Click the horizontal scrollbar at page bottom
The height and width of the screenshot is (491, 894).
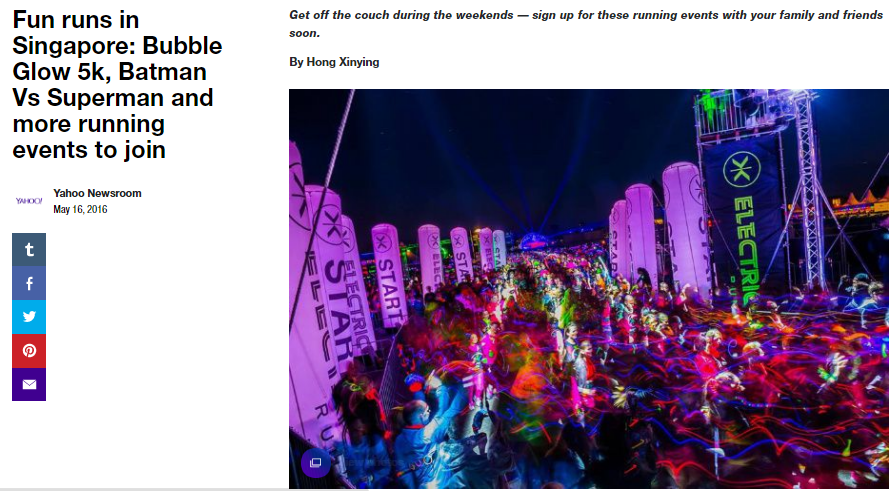[447, 489]
